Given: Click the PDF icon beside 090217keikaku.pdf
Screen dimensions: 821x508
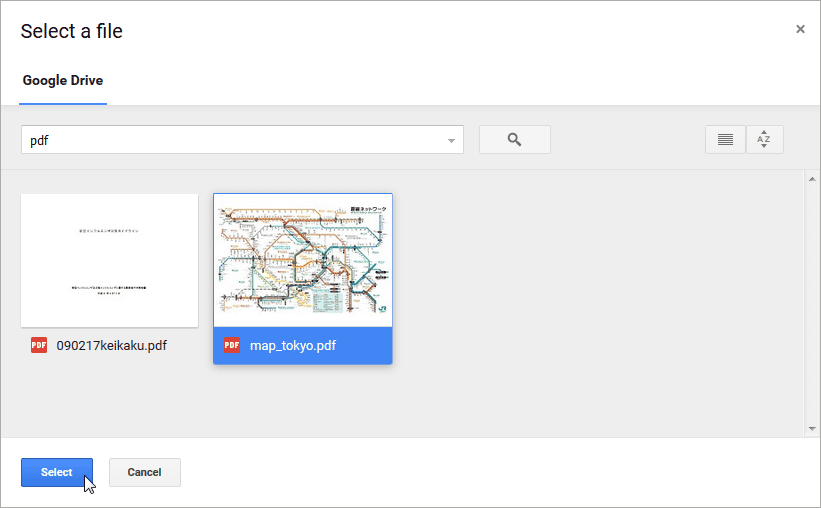Looking at the screenshot, I should tap(39, 345).
